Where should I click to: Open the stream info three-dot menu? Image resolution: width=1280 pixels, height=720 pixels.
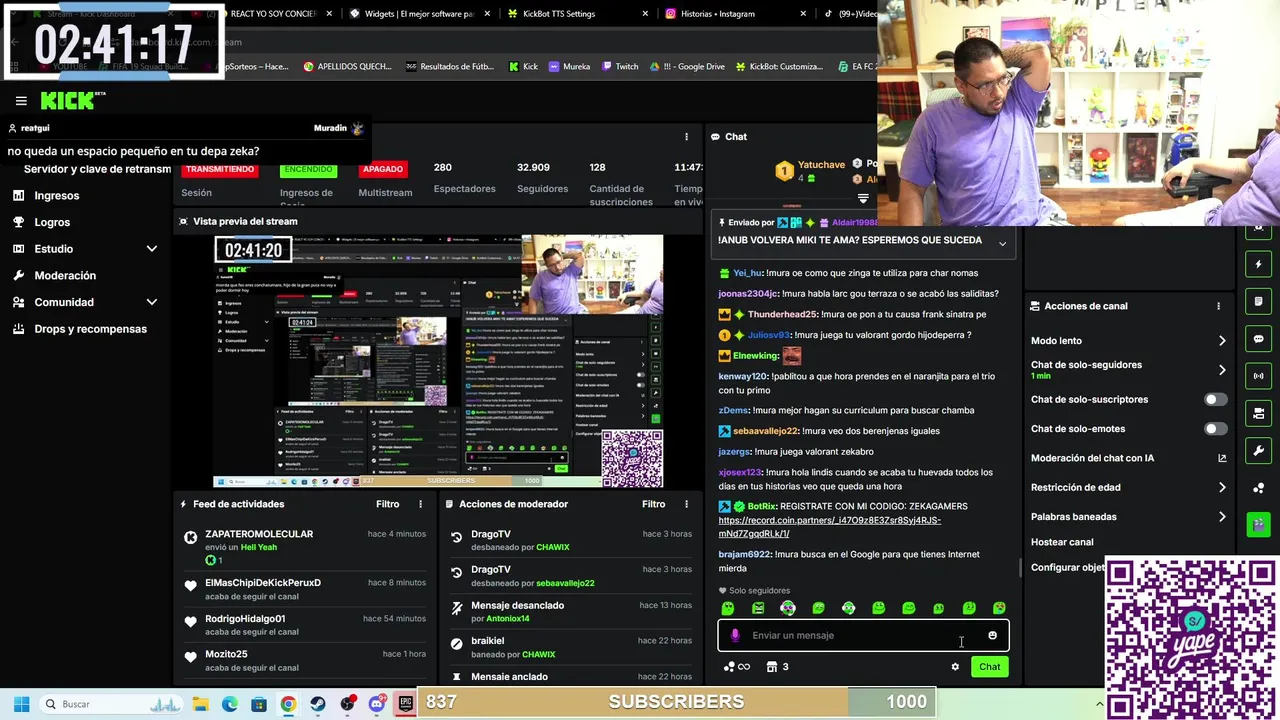(x=686, y=137)
